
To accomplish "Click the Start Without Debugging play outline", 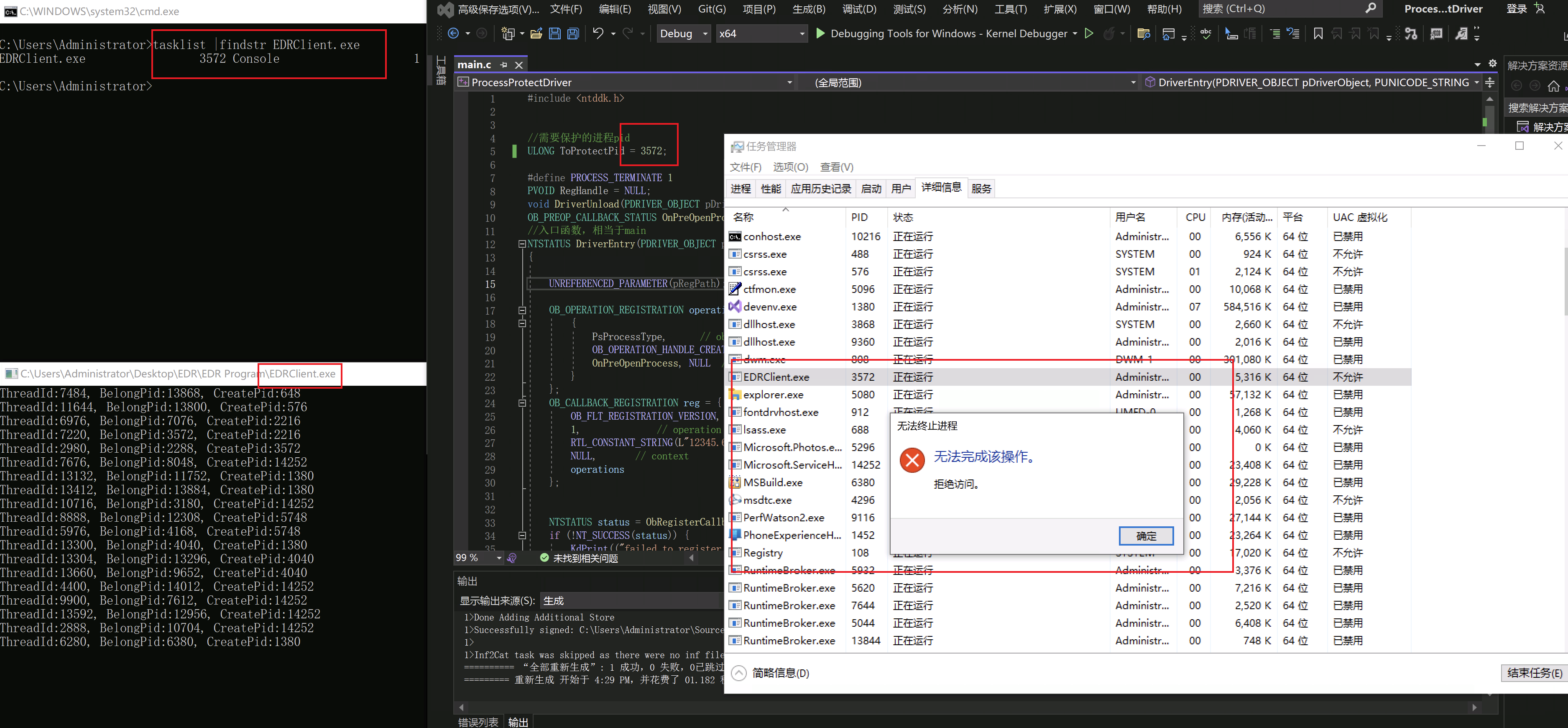I will tap(1089, 33).
